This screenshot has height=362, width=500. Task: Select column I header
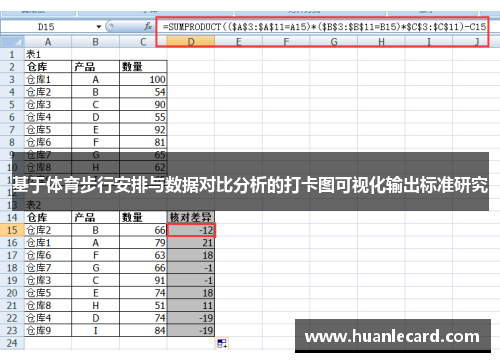(429, 42)
